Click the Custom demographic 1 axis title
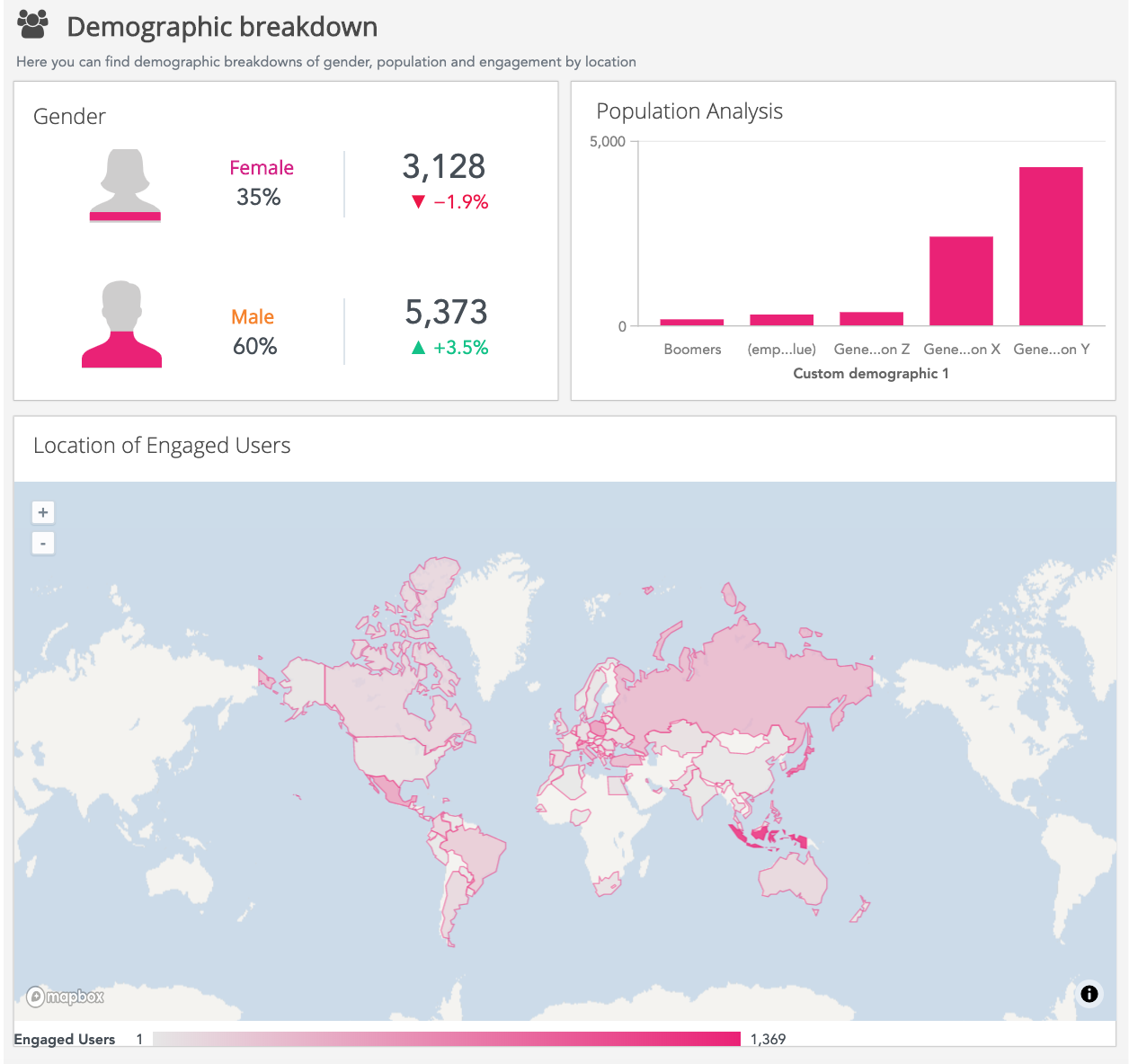This screenshot has height=1064, width=1129. [x=870, y=374]
